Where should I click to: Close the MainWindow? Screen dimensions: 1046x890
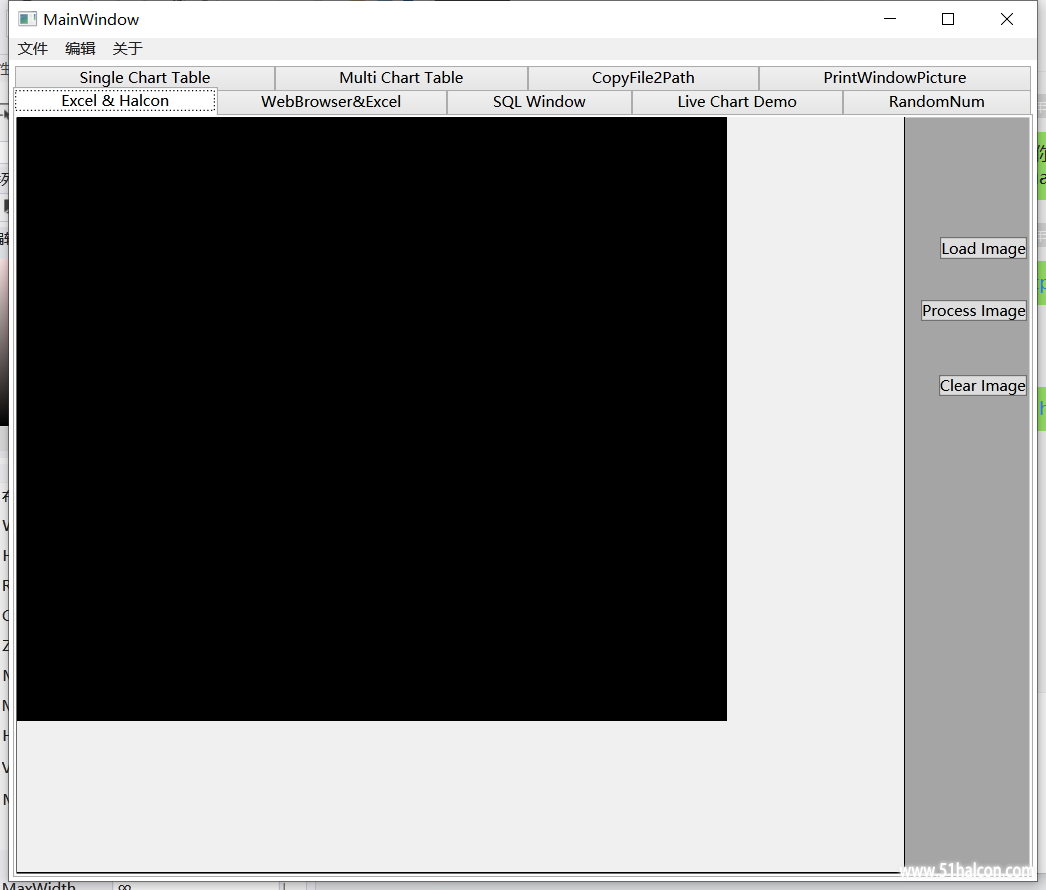1007,19
